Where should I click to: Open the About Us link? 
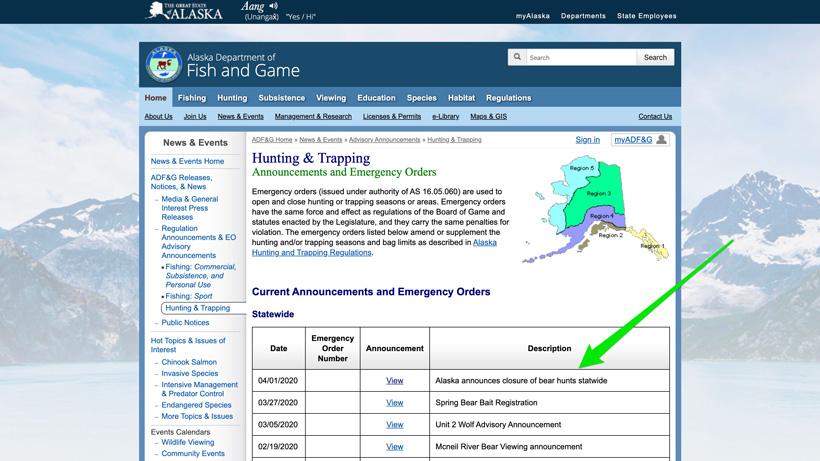coord(158,117)
